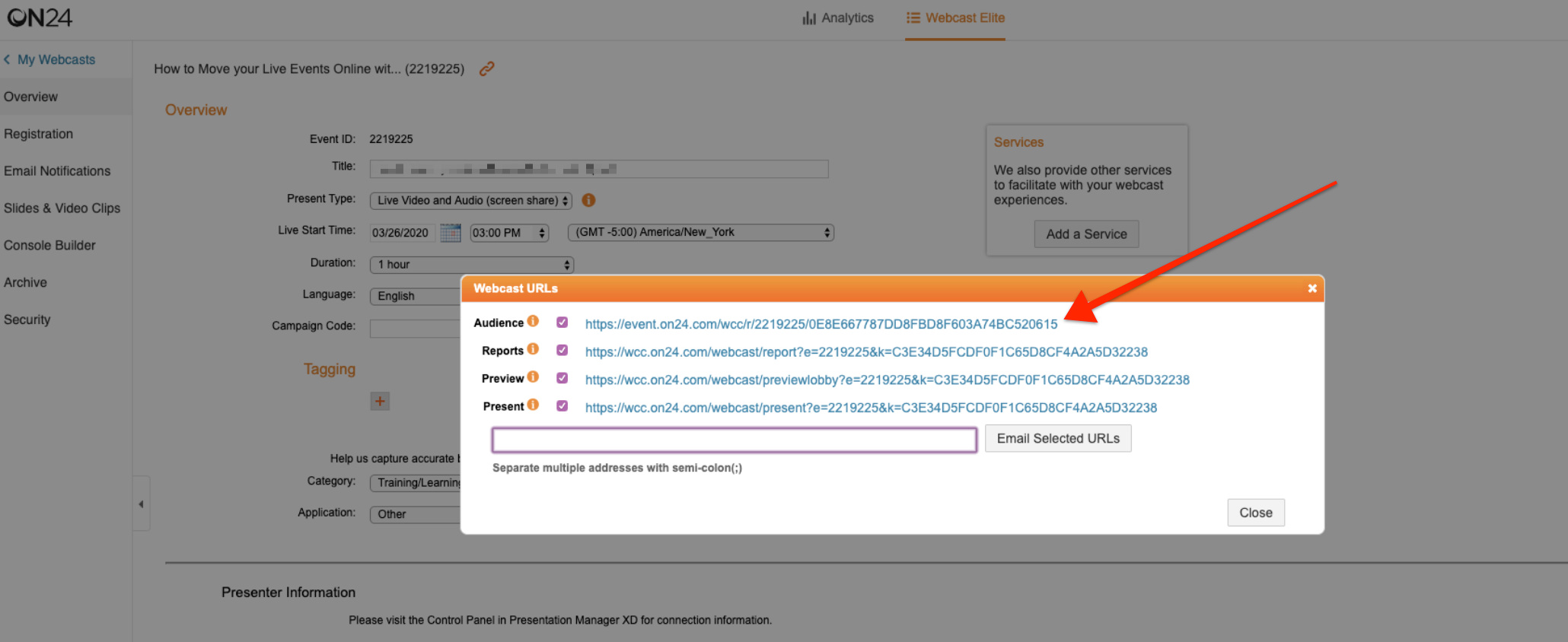Screen dimensions: 1568x642
Task: Switch to the Webcast Elite tab
Action: point(955,17)
